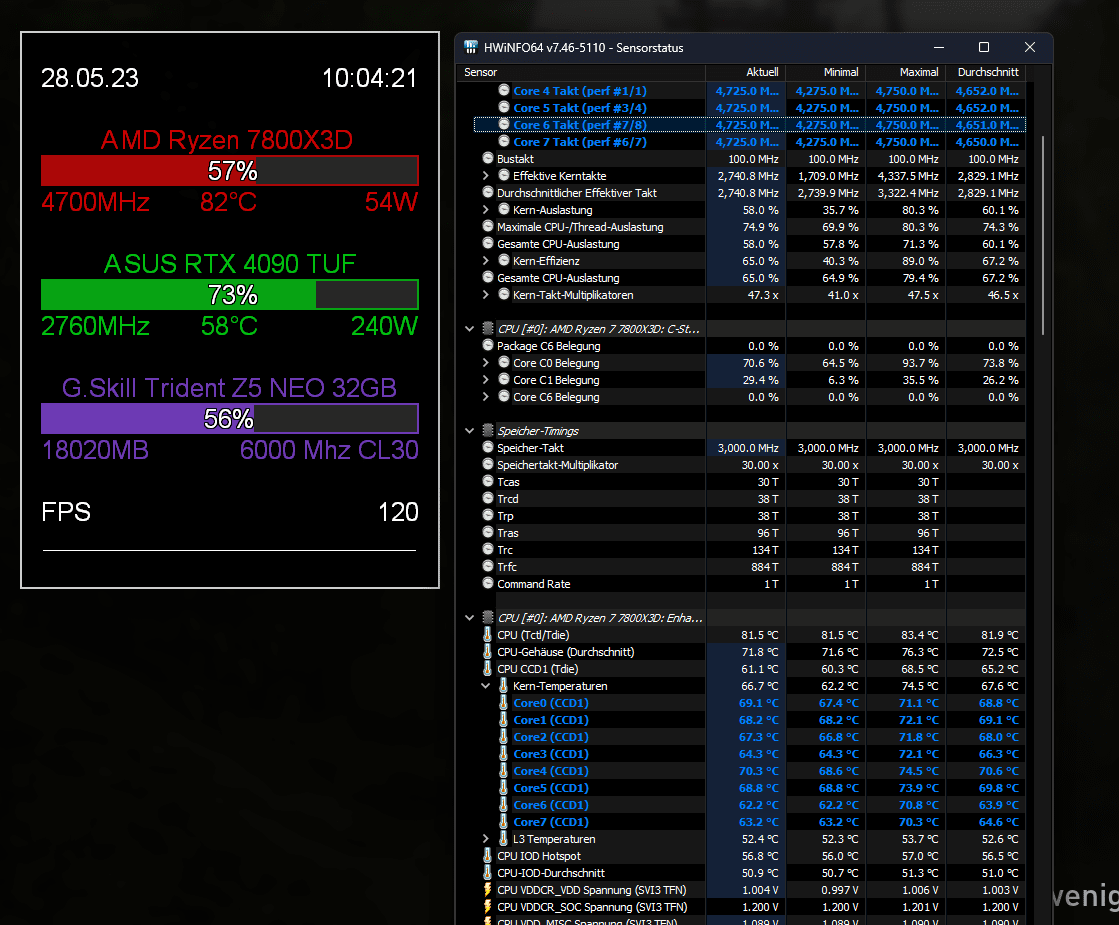The height and width of the screenshot is (925, 1119).
Task: Click the Aktuell column header
Action: [x=746, y=72]
